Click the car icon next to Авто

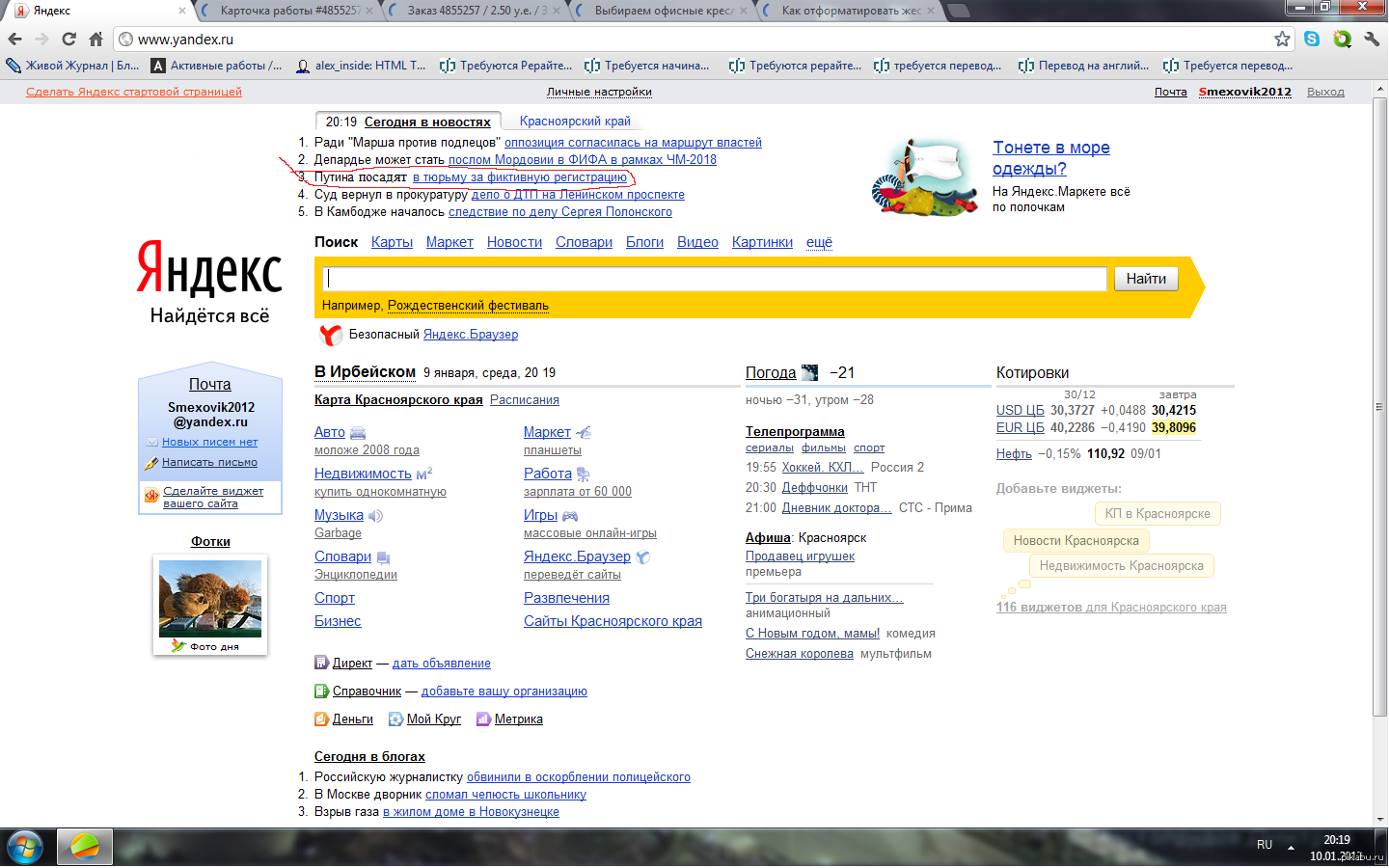point(358,433)
